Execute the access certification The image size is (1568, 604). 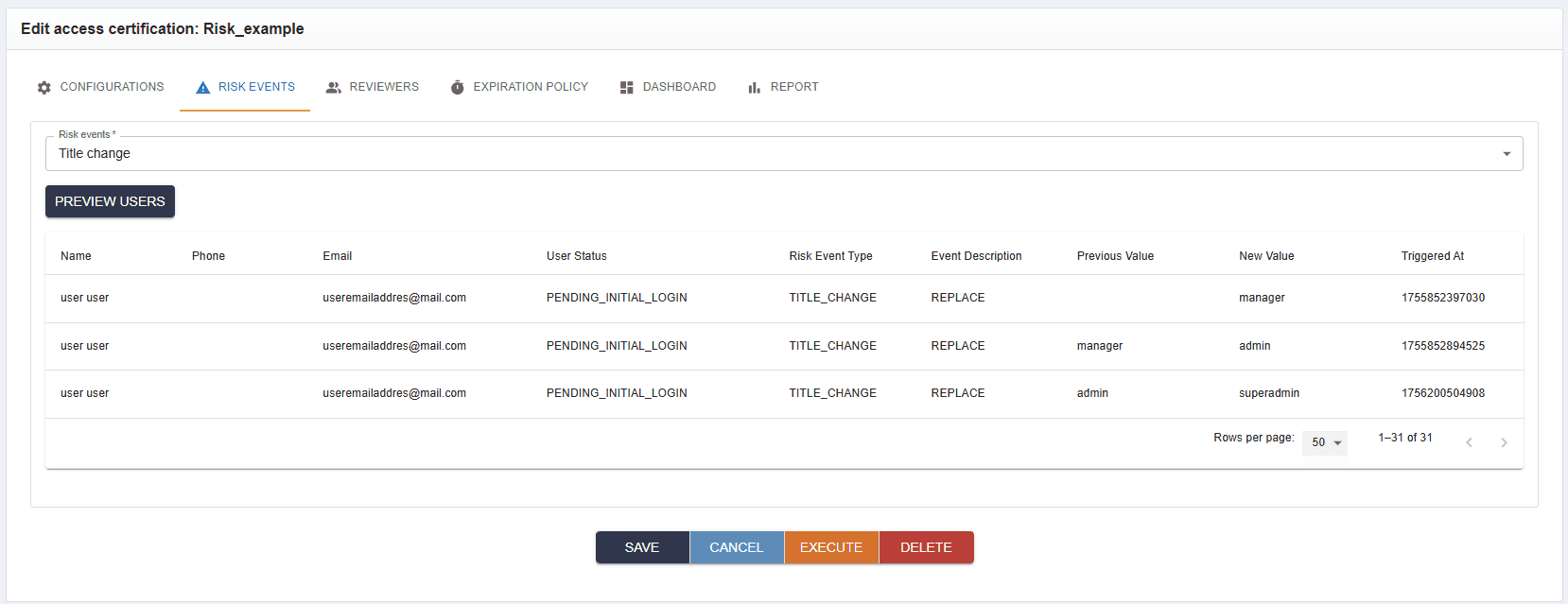click(x=831, y=547)
